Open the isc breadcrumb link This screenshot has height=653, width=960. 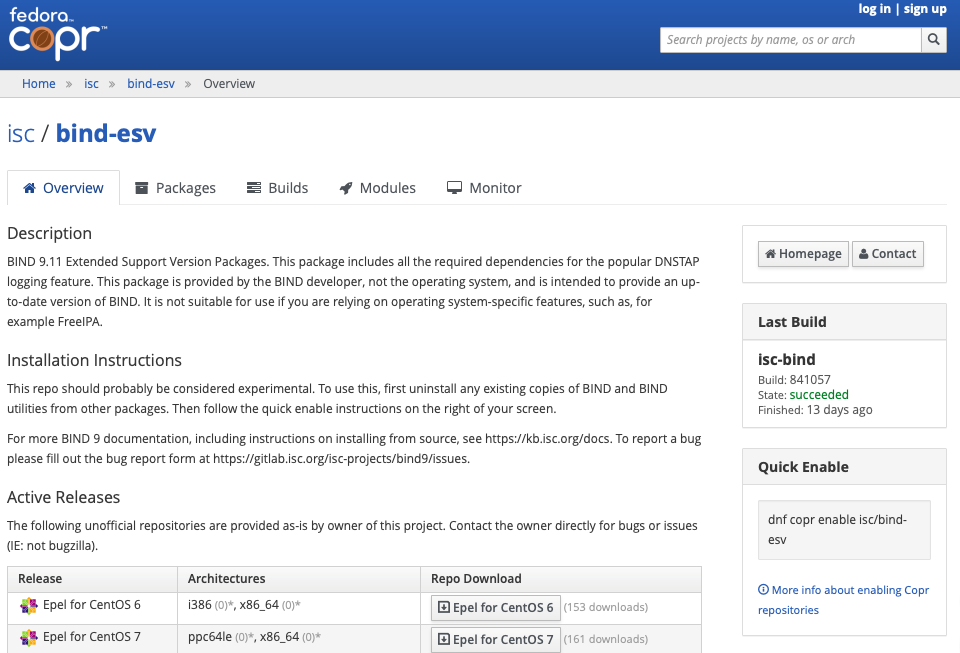pos(91,84)
